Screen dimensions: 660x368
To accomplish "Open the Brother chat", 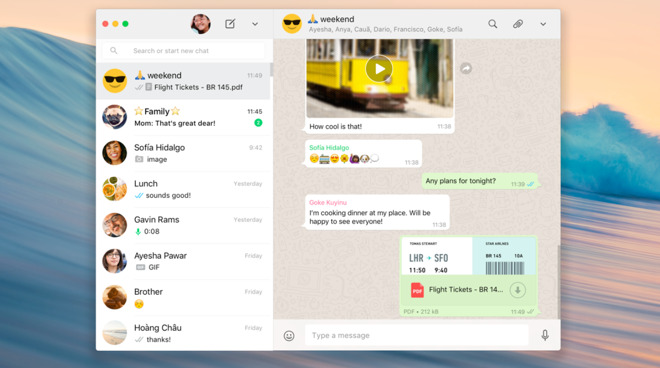I will click(x=184, y=297).
